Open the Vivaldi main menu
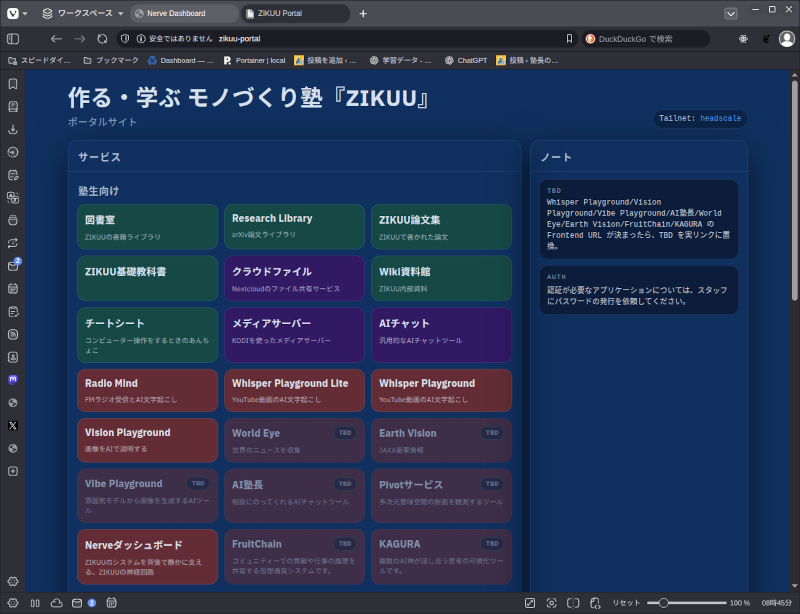The image size is (800, 614). point(13,13)
